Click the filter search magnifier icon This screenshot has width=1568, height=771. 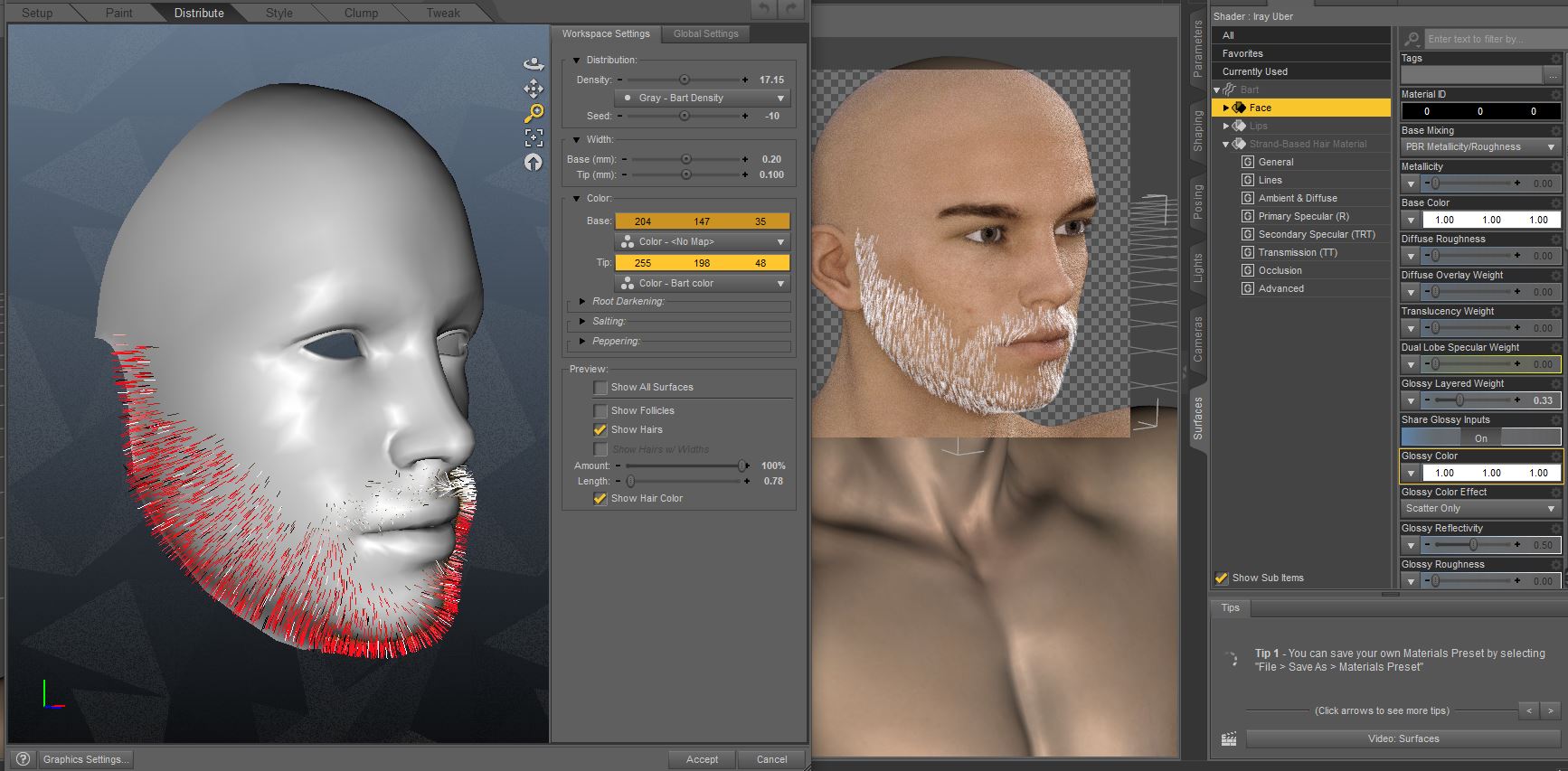pyautogui.click(x=1412, y=39)
